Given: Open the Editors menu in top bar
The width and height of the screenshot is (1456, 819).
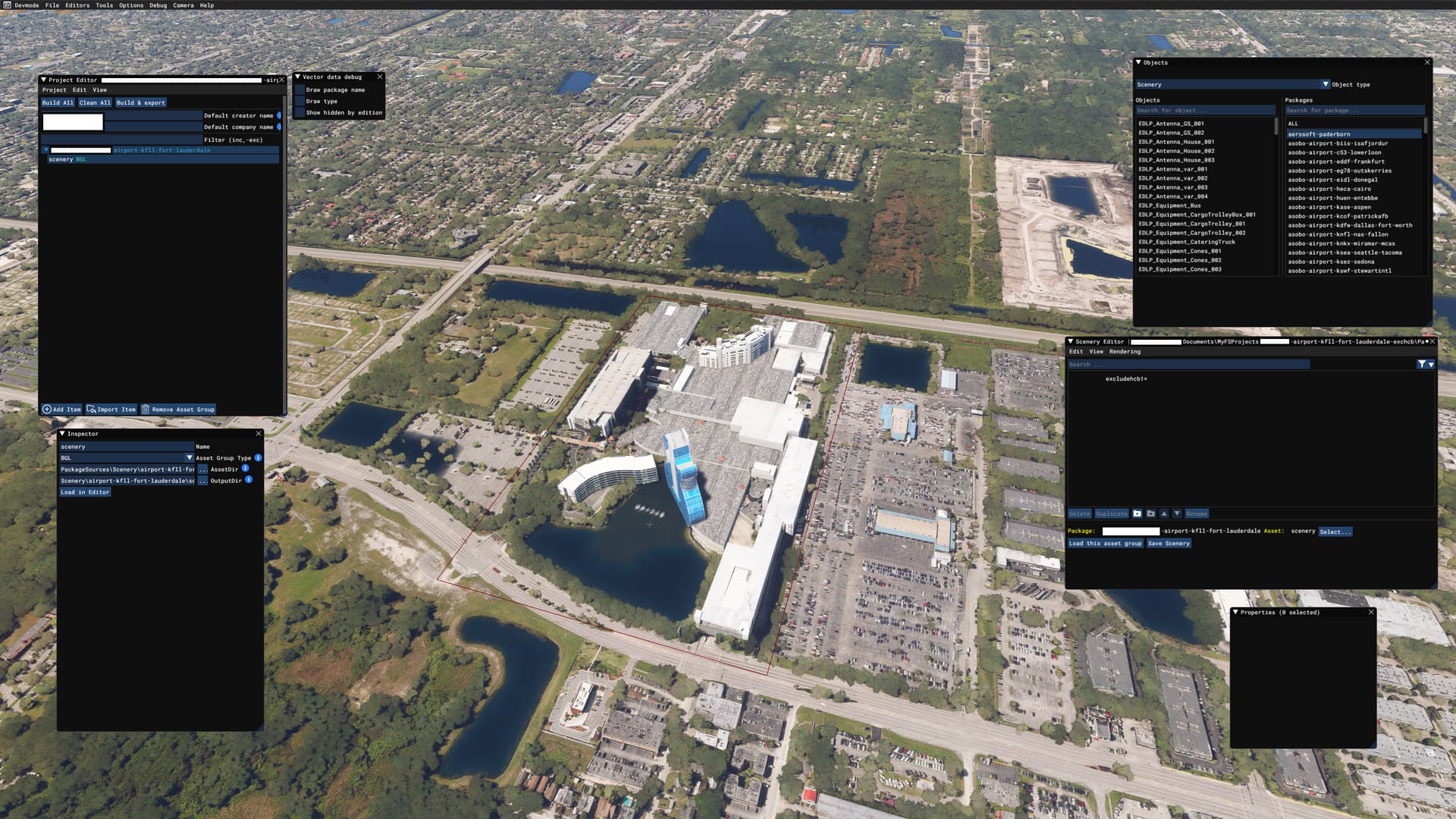Looking at the screenshot, I should 77,5.
